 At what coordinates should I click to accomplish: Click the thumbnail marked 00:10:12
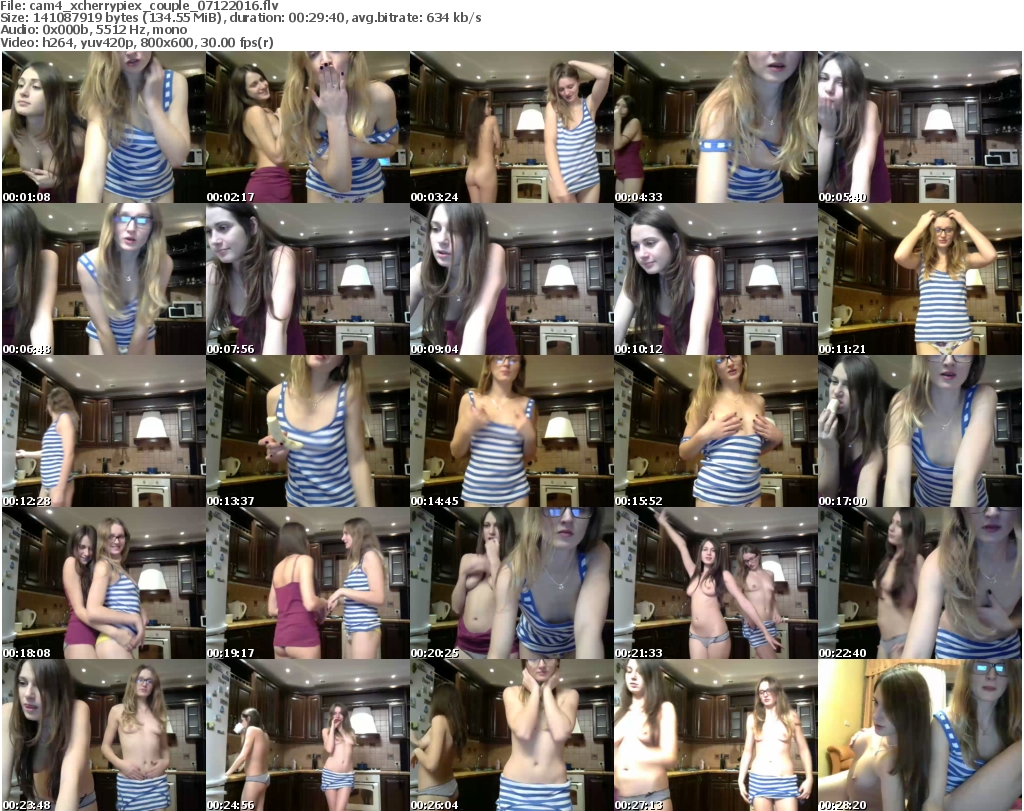click(x=715, y=280)
